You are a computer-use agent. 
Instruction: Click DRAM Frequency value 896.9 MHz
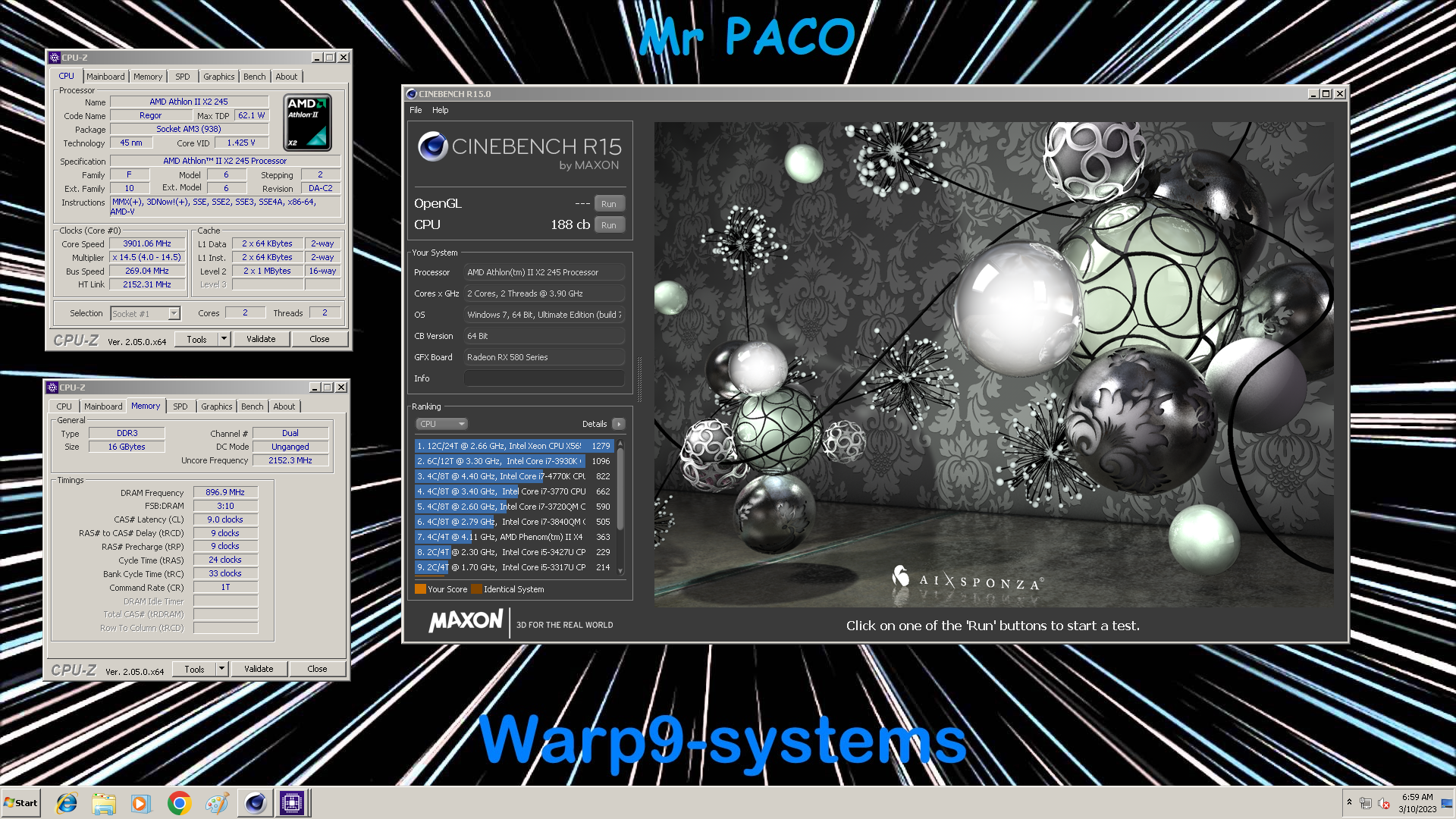pos(225,493)
